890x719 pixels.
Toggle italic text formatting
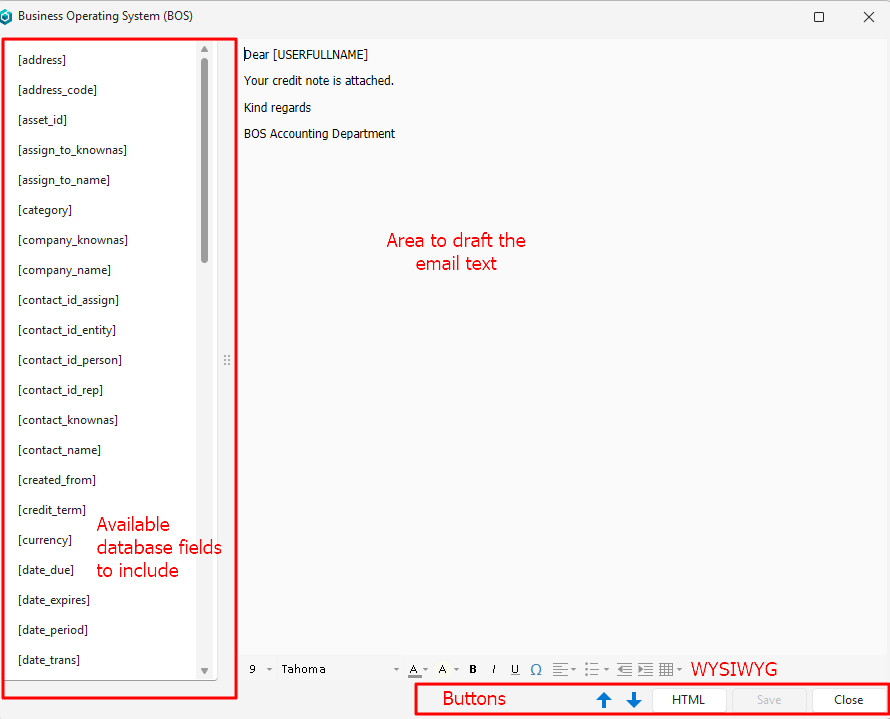(x=494, y=670)
